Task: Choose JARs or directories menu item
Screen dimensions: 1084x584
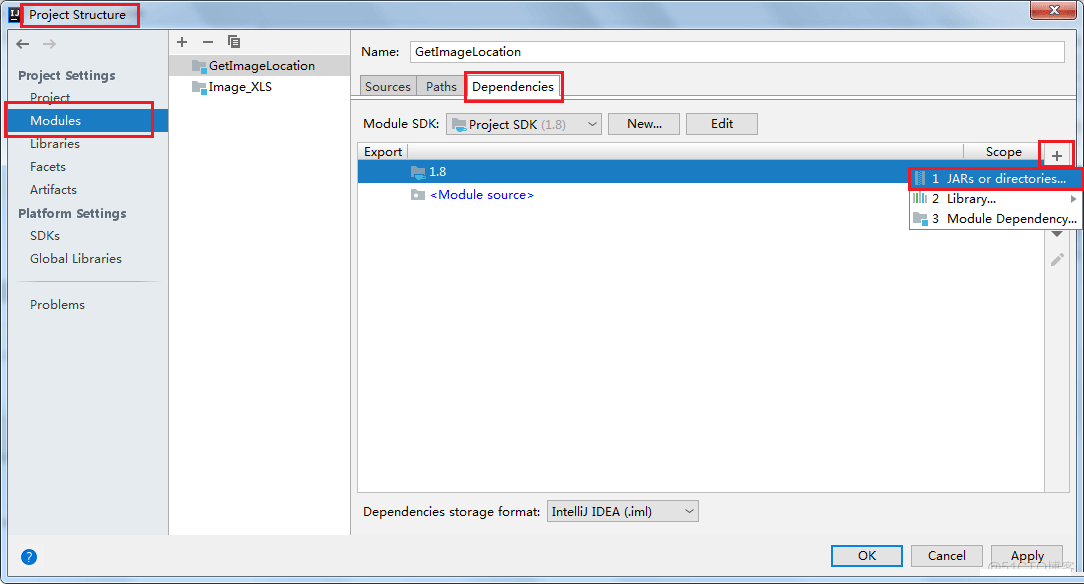Action: coord(996,178)
